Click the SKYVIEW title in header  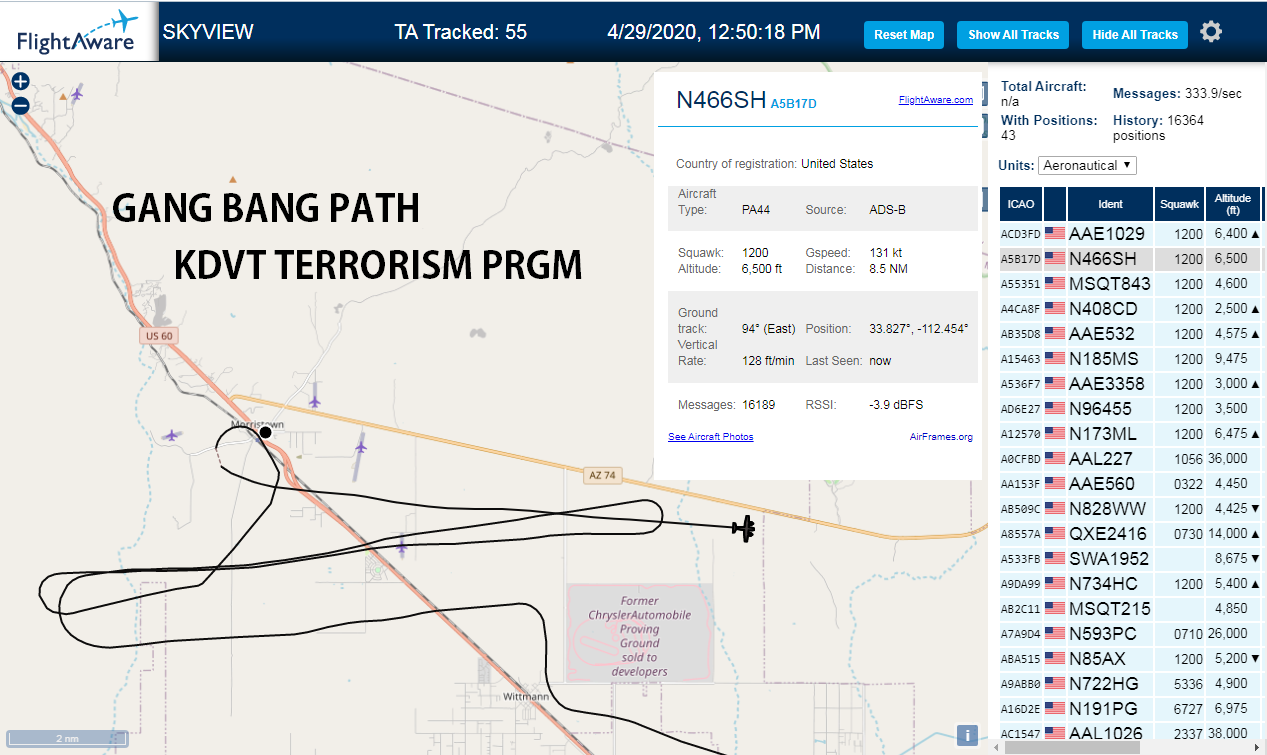tap(208, 32)
